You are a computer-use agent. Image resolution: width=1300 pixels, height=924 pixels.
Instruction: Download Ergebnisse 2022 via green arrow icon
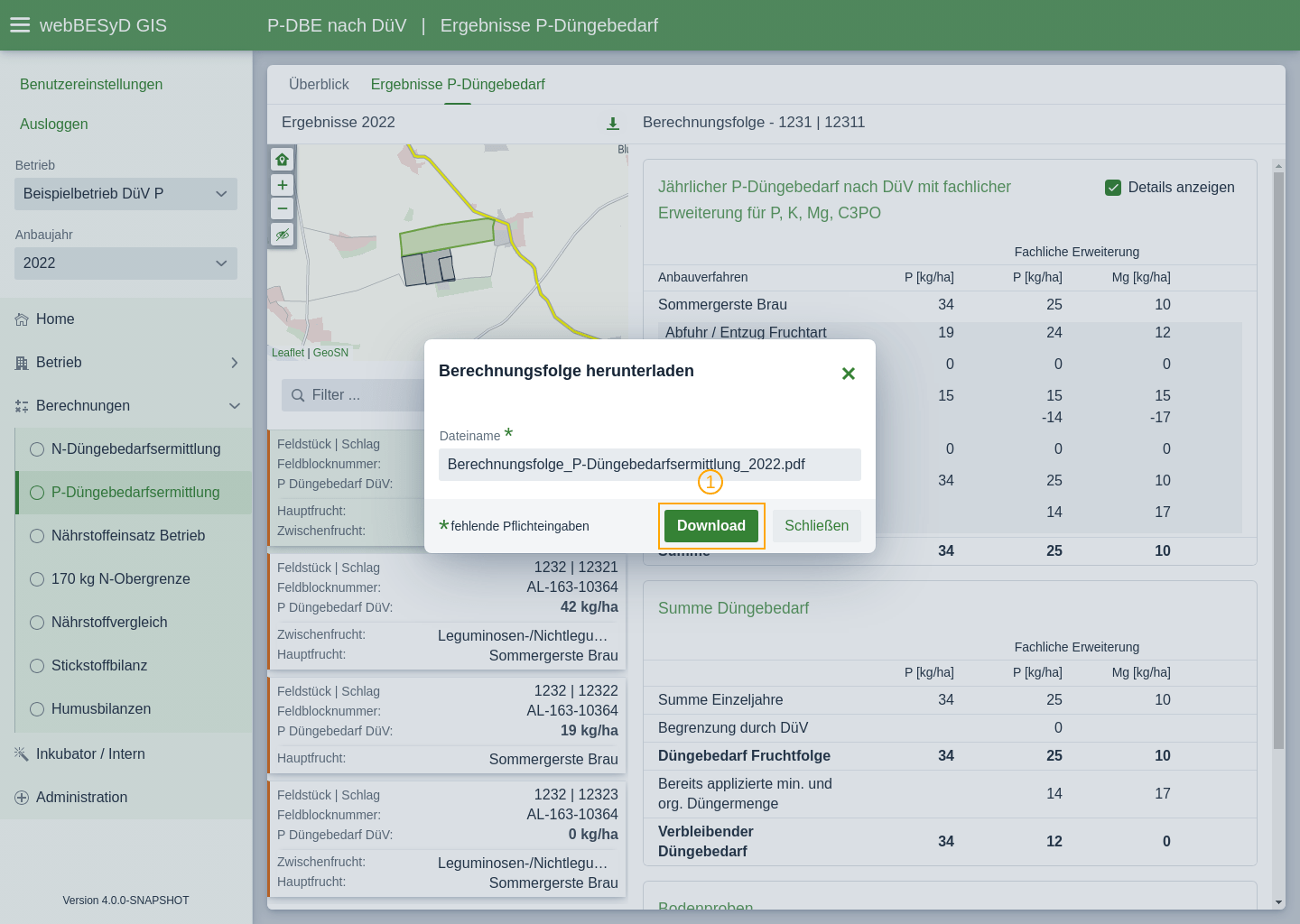(x=613, y=123)
